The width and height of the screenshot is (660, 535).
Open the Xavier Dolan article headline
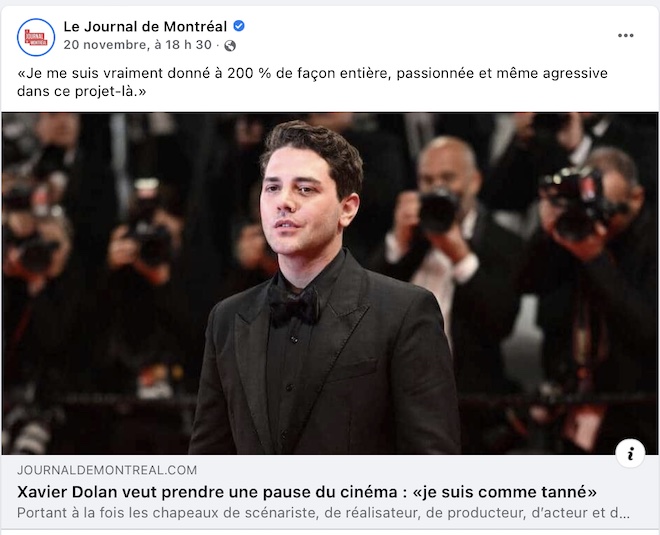(307, 492)
